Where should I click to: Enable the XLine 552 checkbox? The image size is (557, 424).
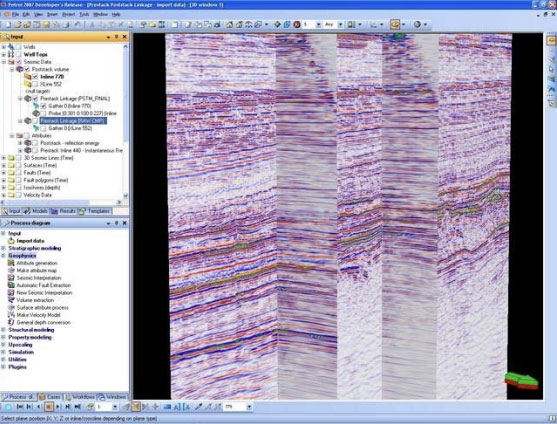[x=35, y=84]
